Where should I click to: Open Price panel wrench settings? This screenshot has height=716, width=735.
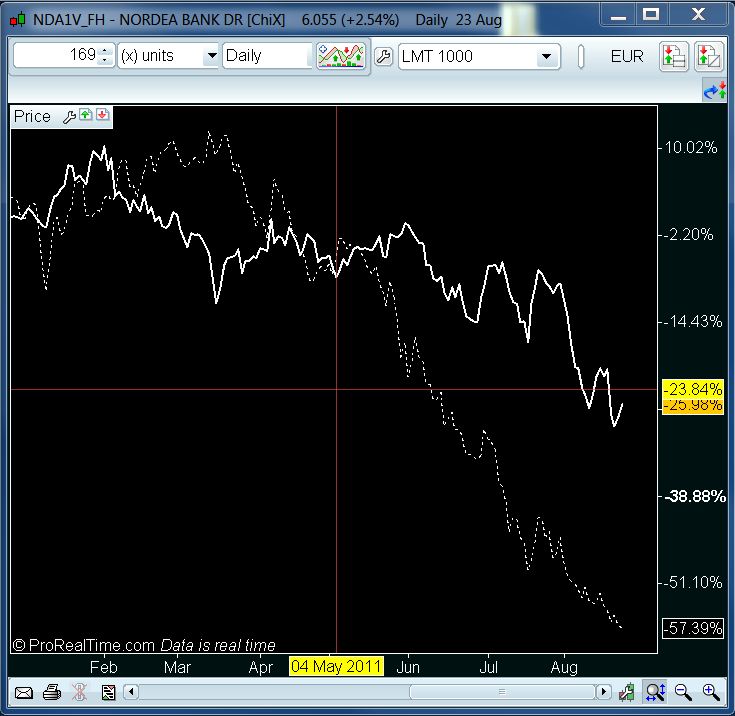click(x=69, y=117)
